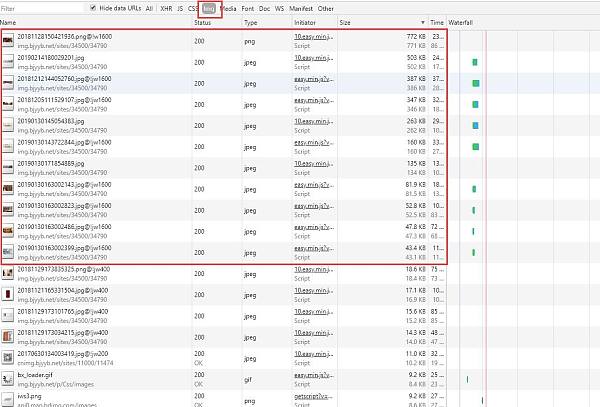
Task: Click the ivs3.png file thumbnail icon
Action: 9,399
